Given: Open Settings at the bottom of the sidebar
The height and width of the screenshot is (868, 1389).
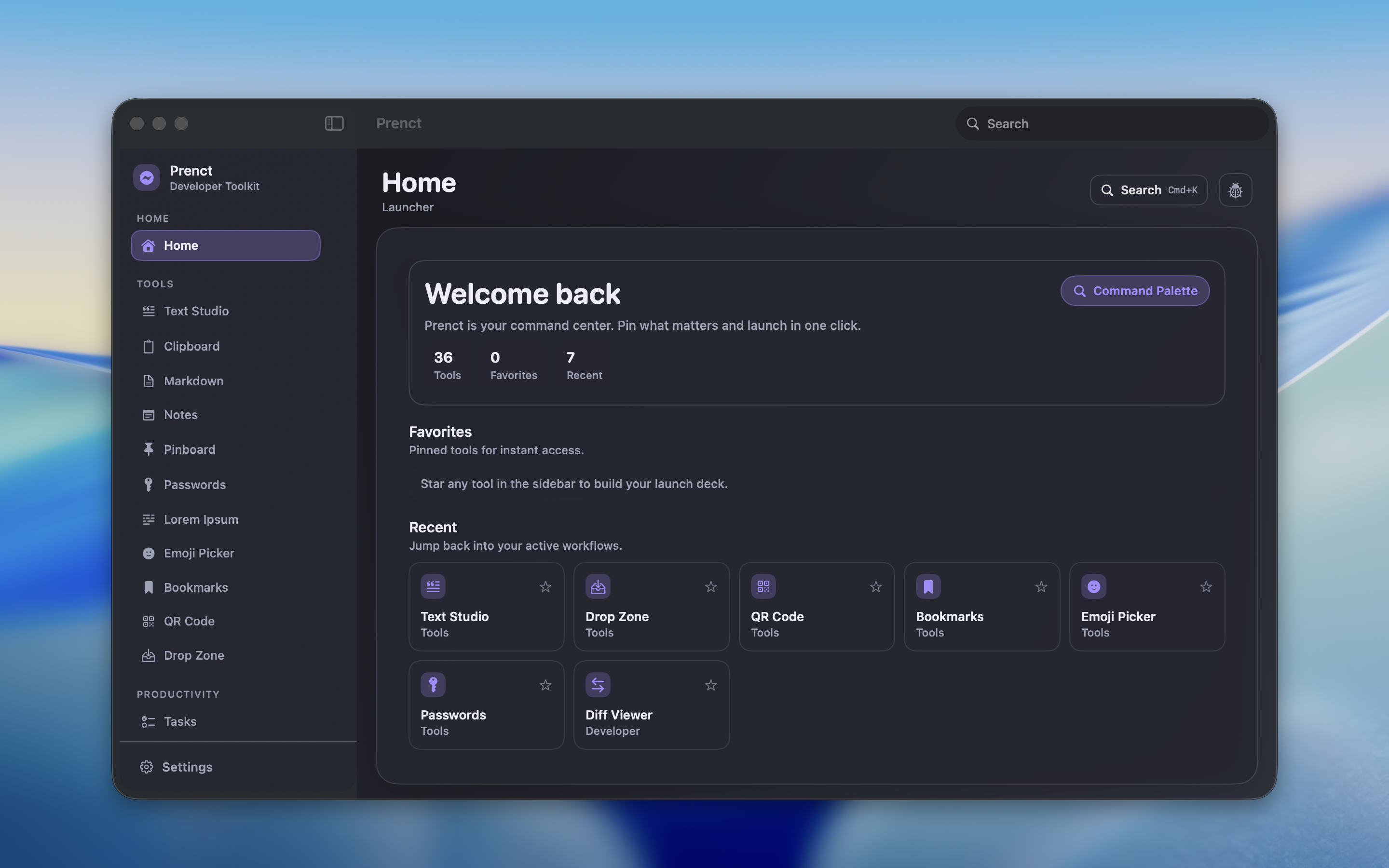Looking at the screenshot, I should point(187,766).
